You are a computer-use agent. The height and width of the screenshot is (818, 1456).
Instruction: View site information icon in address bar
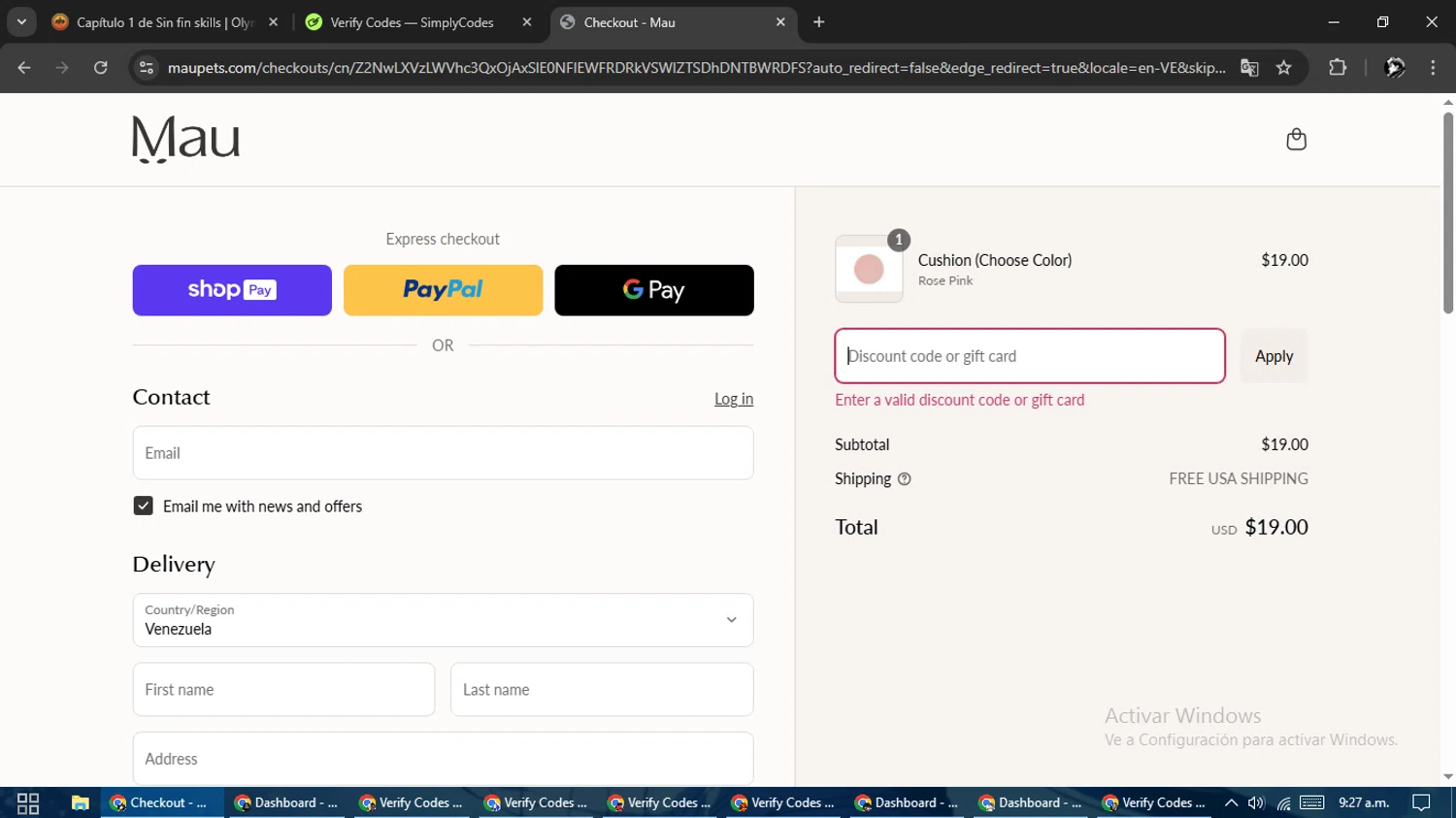click(147, 68)
